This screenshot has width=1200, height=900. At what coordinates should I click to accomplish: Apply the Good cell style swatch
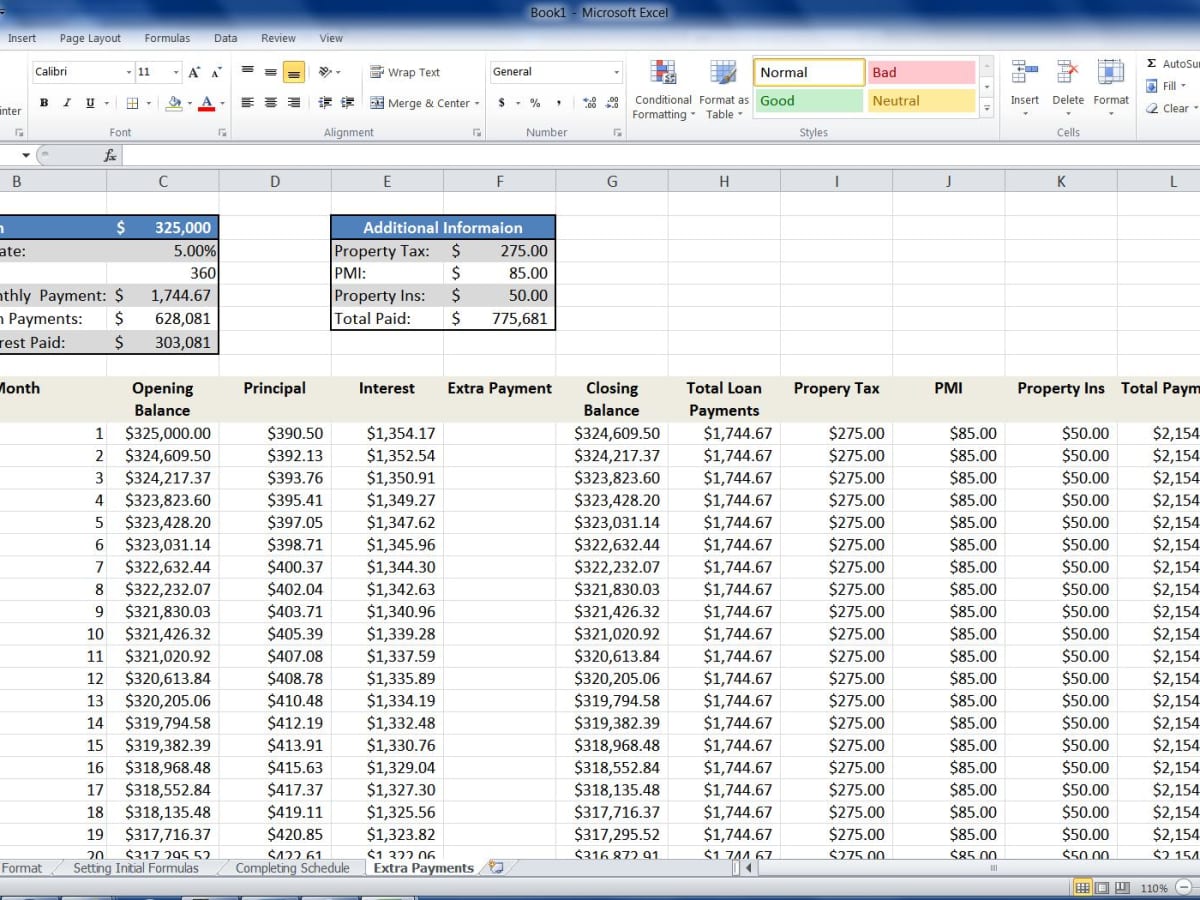[x=808, y=100]
